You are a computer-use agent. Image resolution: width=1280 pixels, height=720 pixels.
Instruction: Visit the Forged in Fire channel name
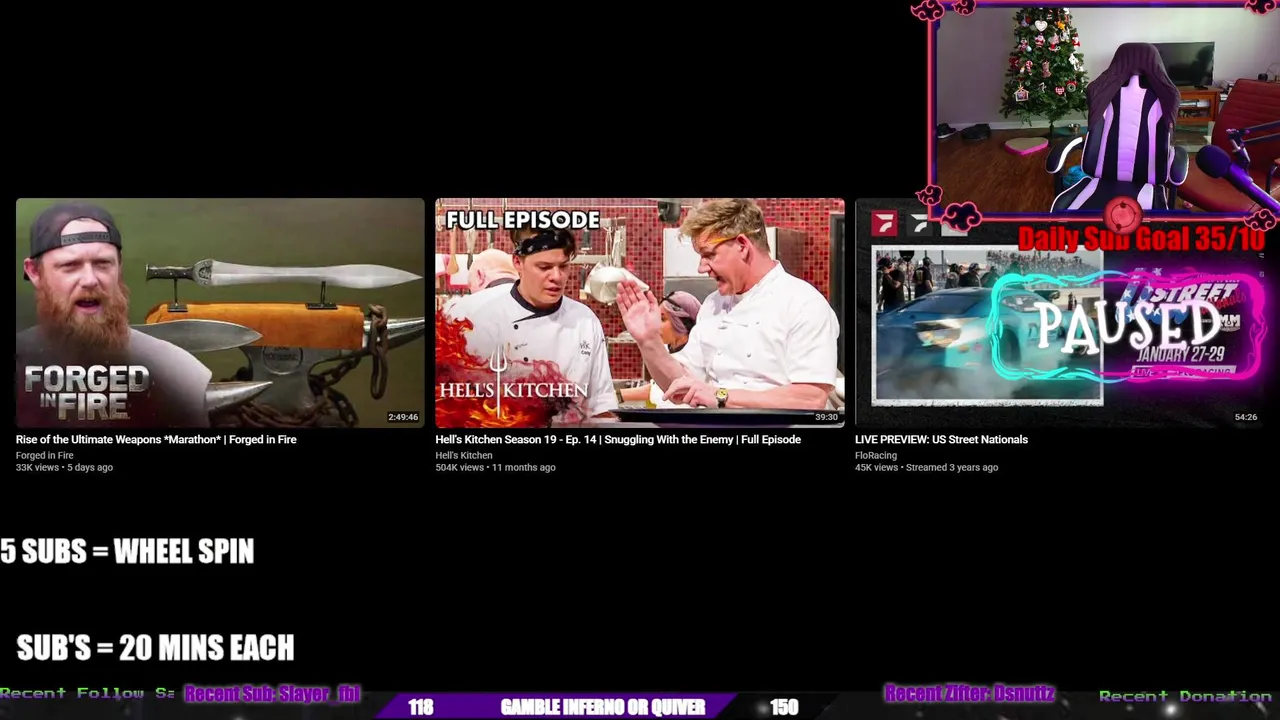coord(44,455)
